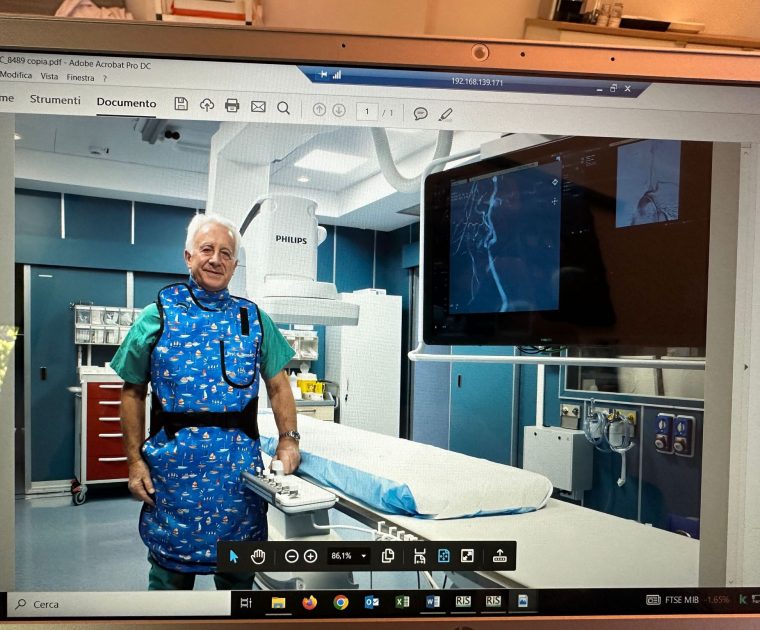760x630 pixels.
Task: Select the highlighter pen tool
Action: 446,114
